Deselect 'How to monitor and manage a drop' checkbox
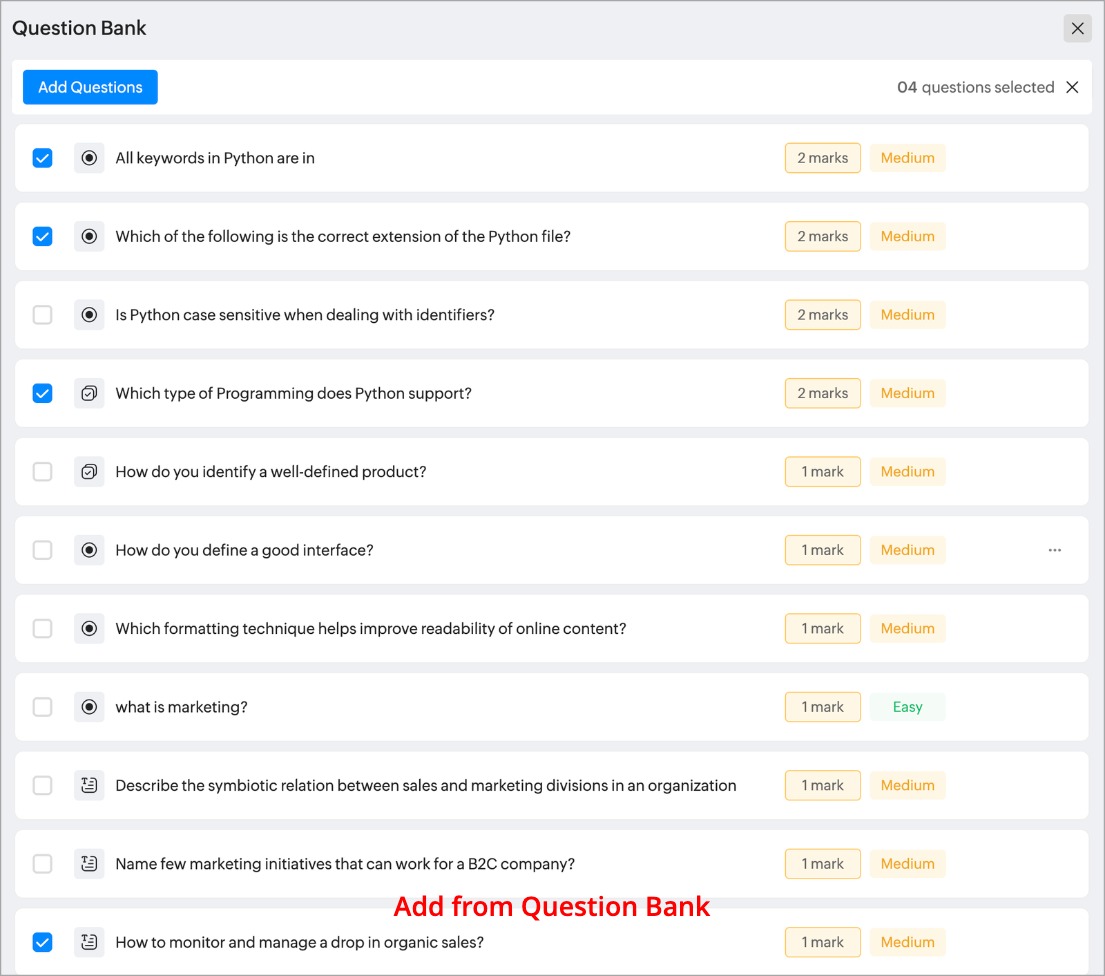 pyautogui.click(x=42, y=942)
